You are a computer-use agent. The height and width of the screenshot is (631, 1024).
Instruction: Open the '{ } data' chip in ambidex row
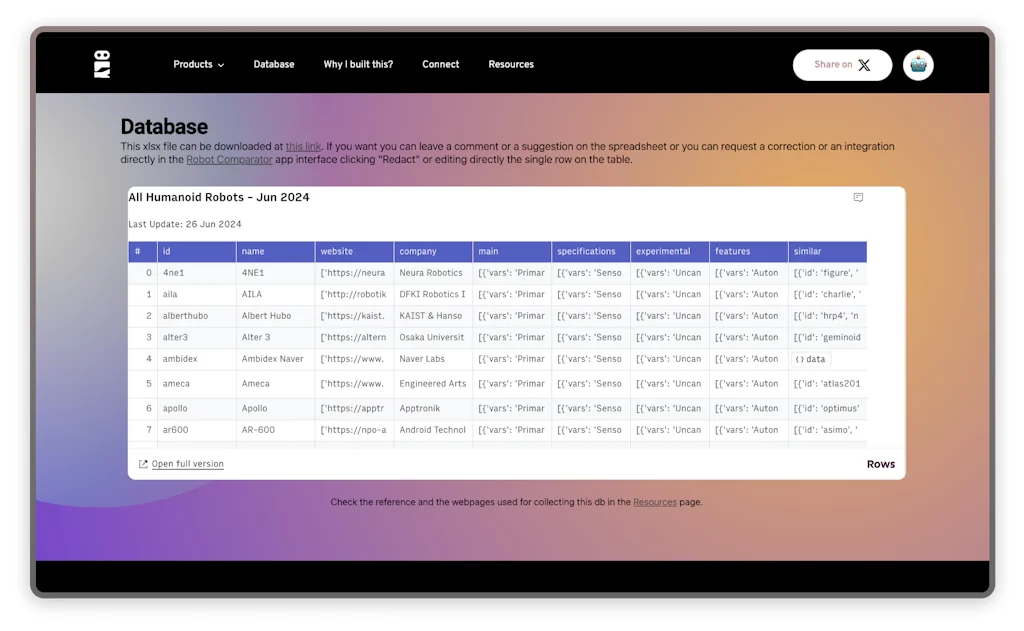tap(810, 359)
